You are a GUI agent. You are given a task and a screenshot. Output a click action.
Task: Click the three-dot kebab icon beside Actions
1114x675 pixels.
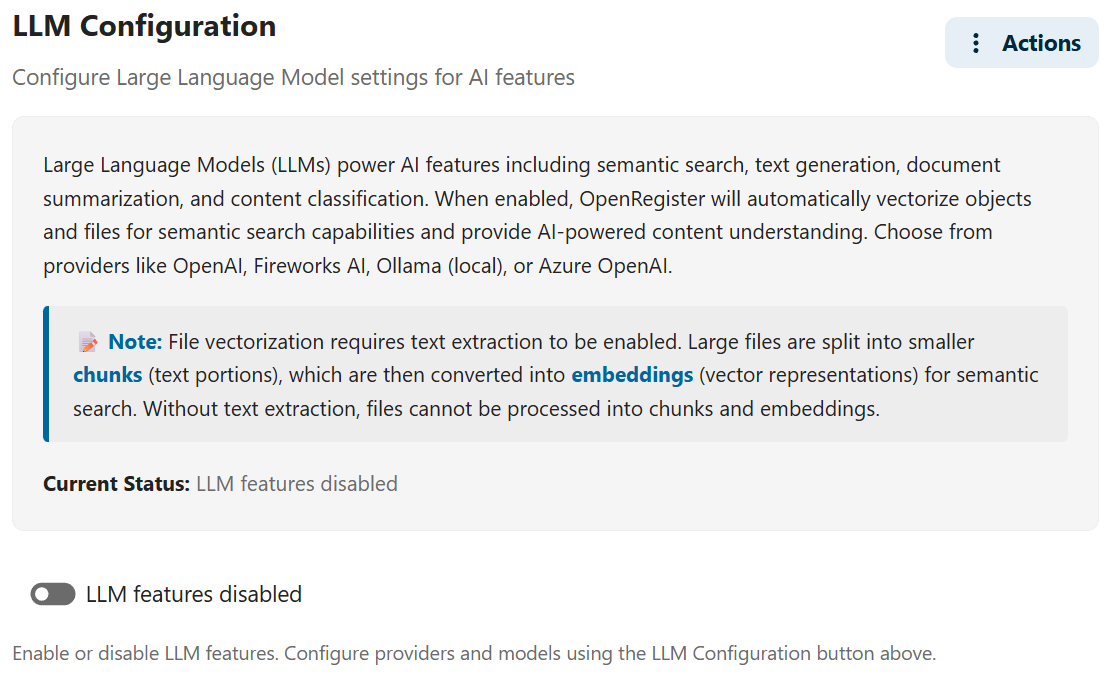(x=975, y=42)
